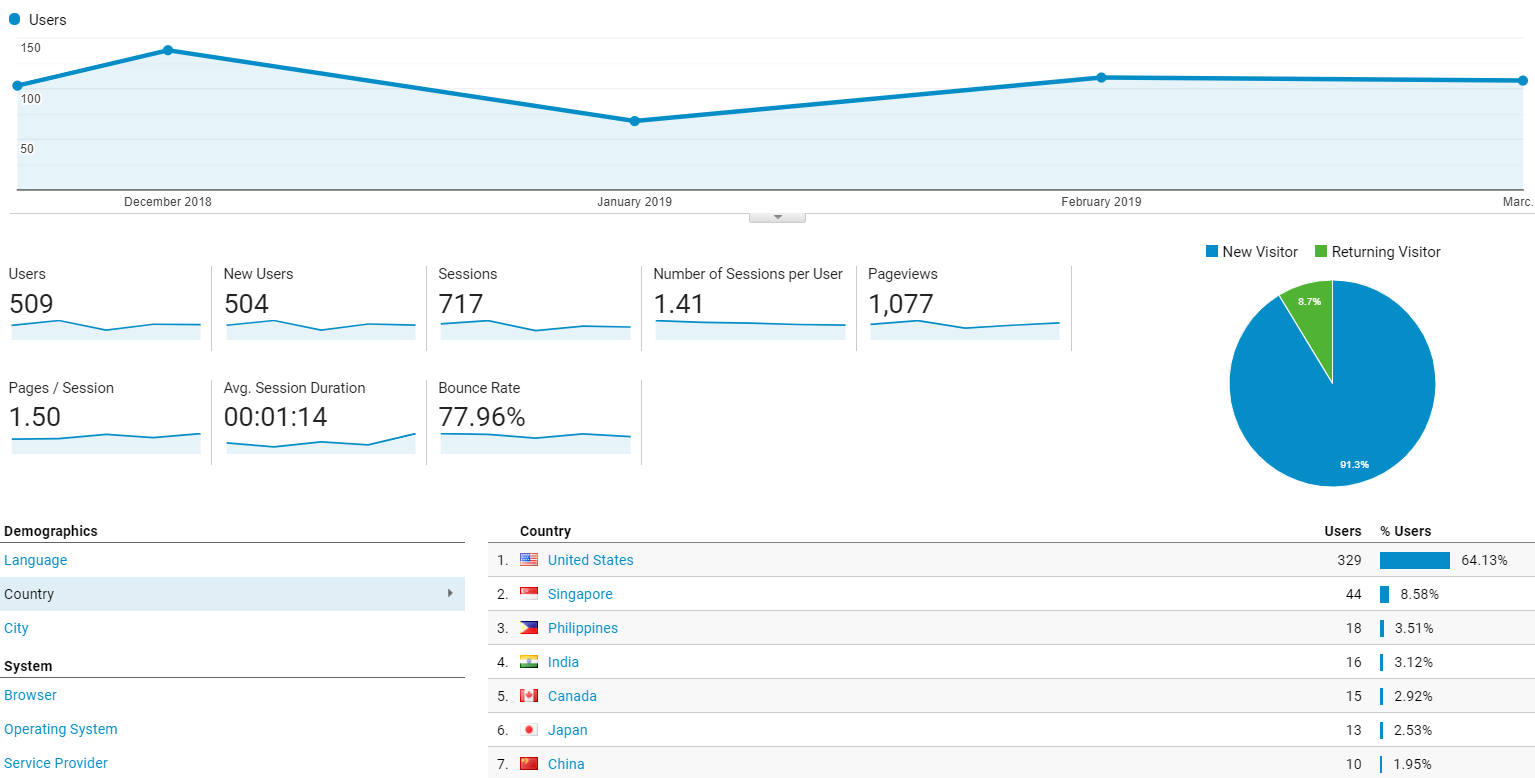Click the 329 users value
This screenshot has height=778, width=1535.
coord(1349,560)
